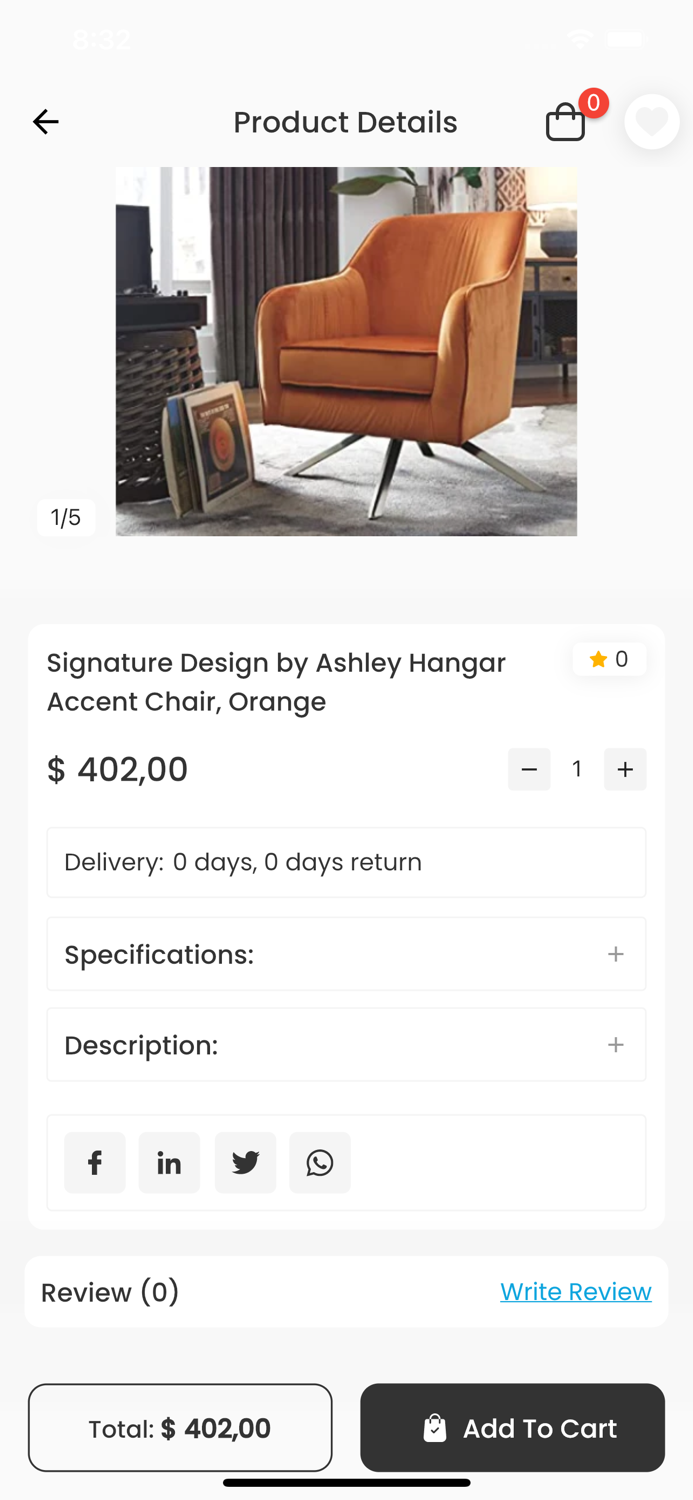Viewport: 693px width, 1500px height.
Task: Open the Delivery information row
Action: pos(346,862)
